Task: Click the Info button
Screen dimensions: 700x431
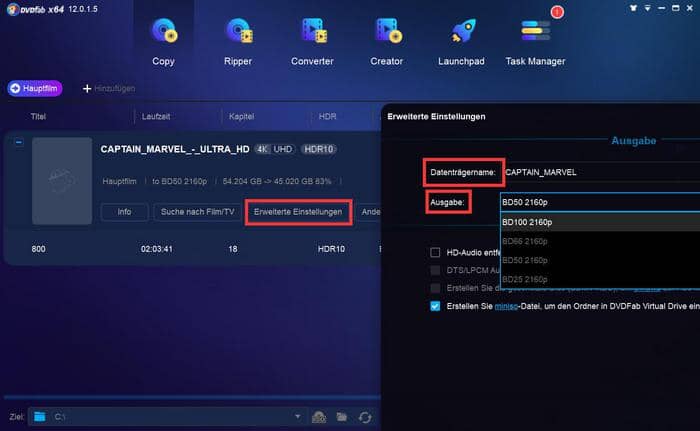Action: point(124,212)
